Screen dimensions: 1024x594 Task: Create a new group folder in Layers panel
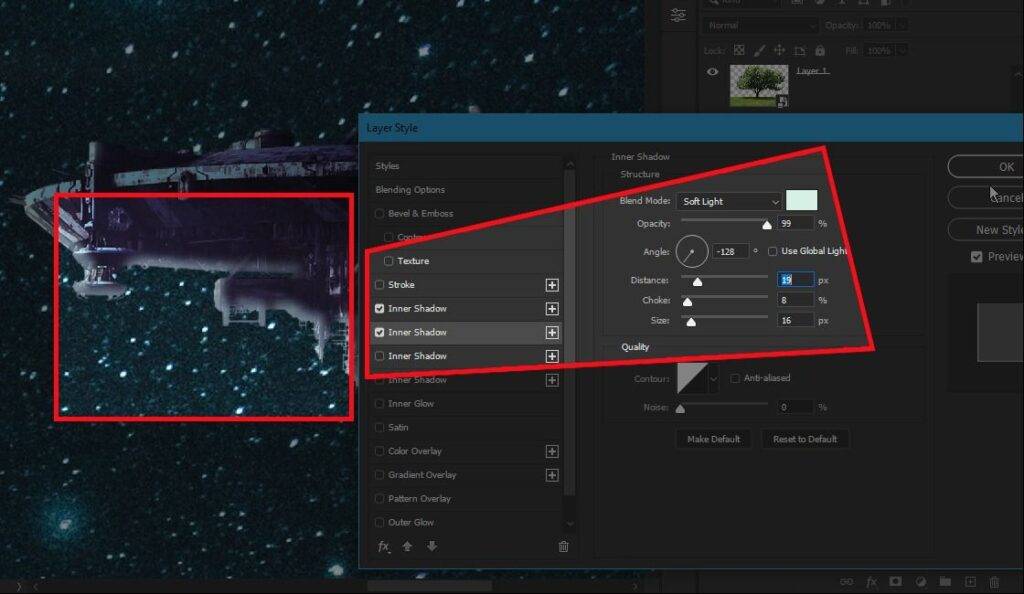(x=945, y=582)
